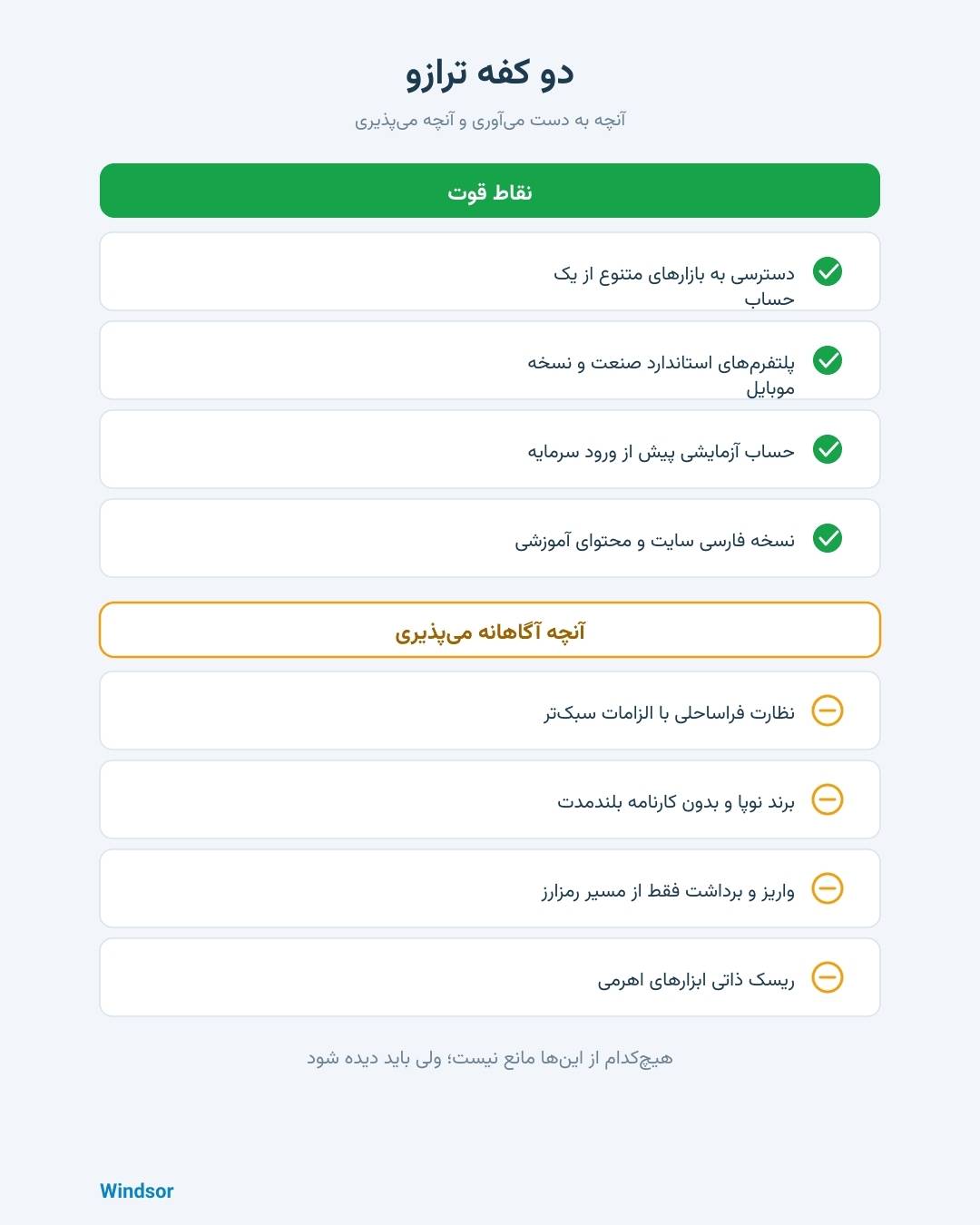The image size is (980, 1225).
Task: Open the Windsor brand link
Action: 136,1191
